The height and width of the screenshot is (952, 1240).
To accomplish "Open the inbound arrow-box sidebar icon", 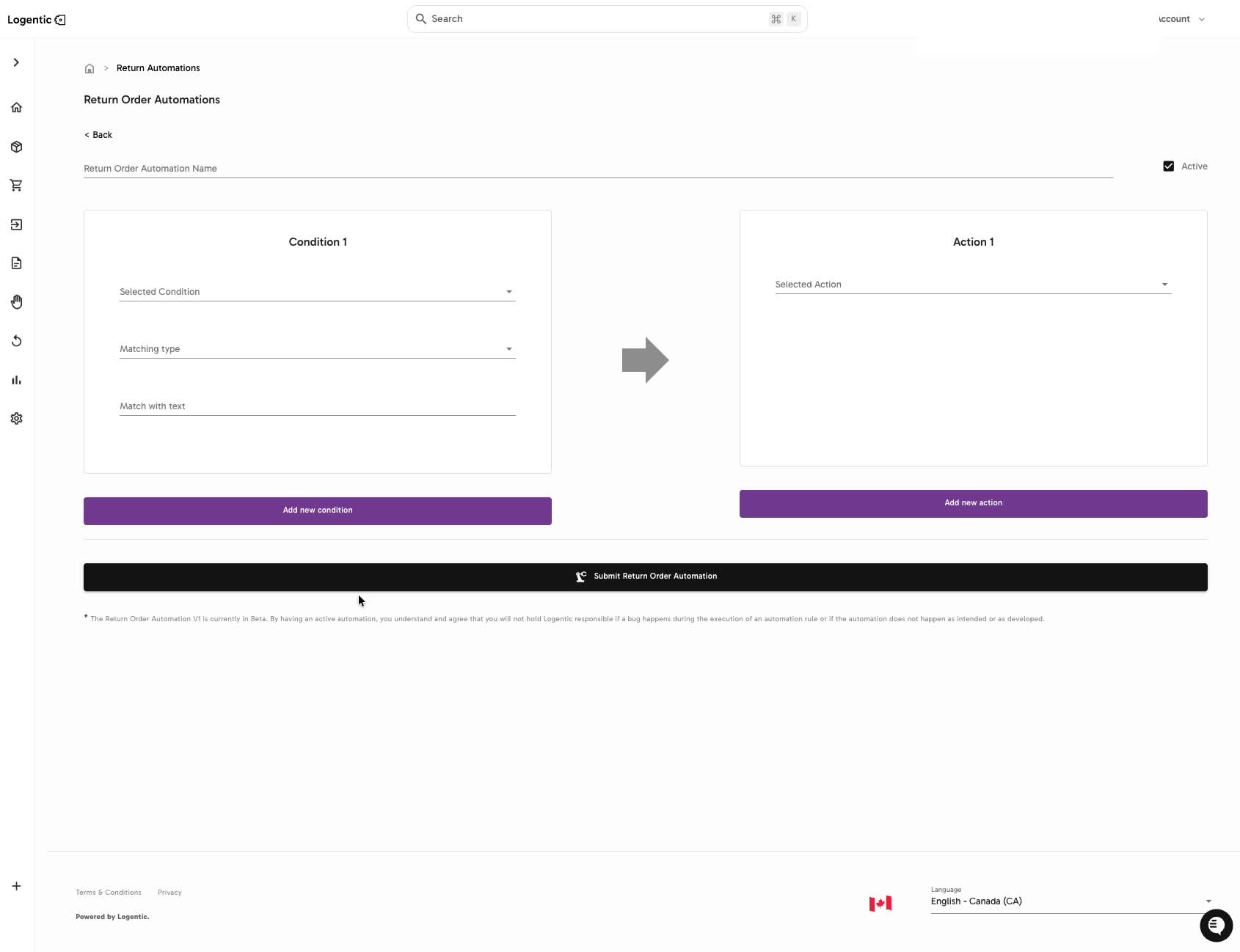I will click(16, 224).
